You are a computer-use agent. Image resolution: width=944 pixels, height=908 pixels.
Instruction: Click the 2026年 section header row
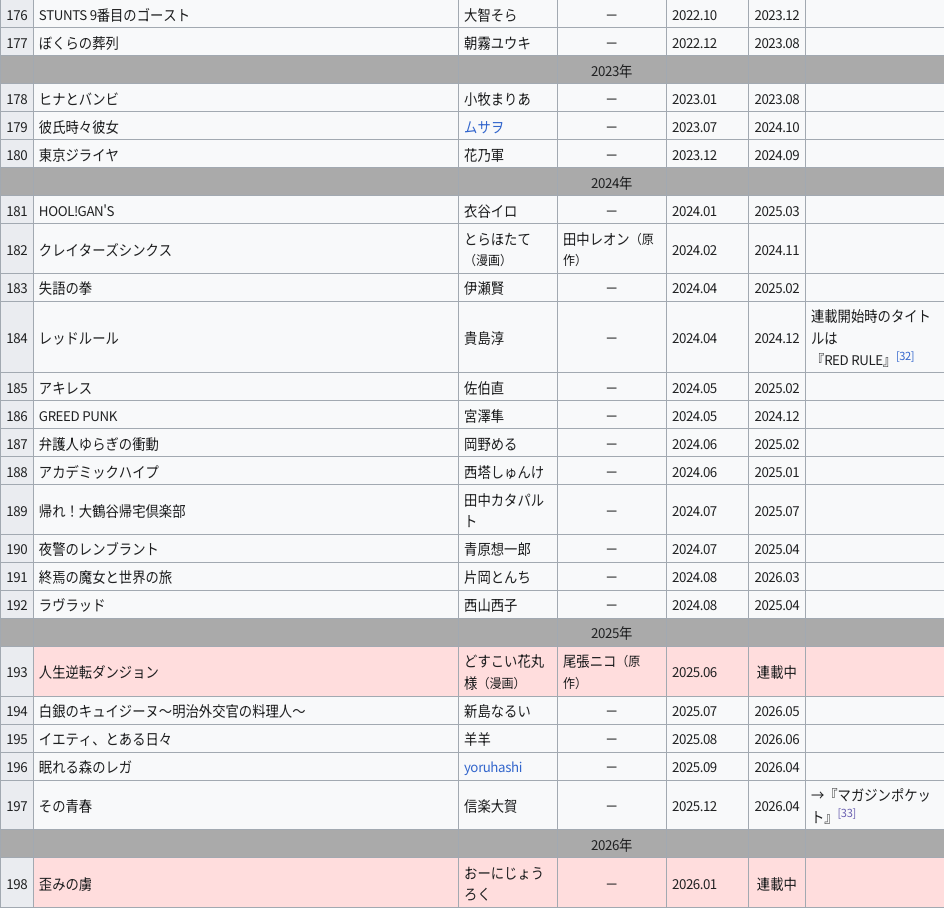(472, 845)
